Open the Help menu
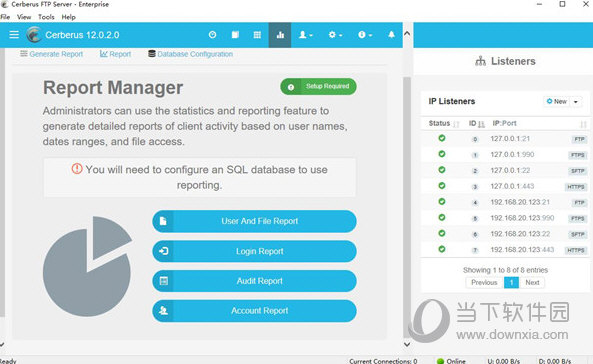Image resolution: width=593 pixels, height=364 pixels. (68, 17)
